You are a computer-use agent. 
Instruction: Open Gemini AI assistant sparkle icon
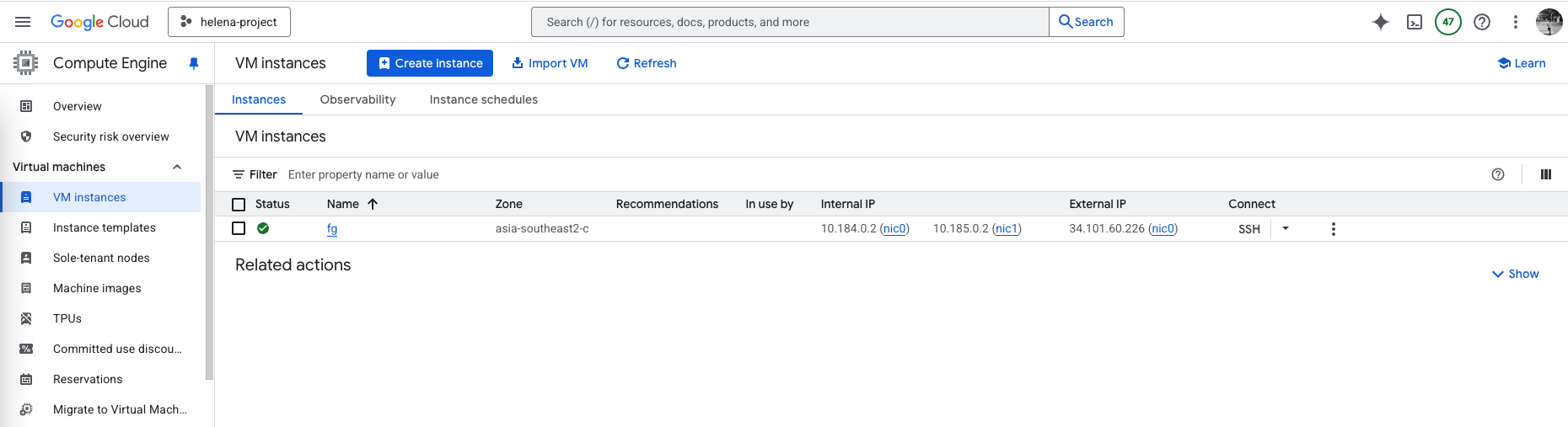[x=1380, y=22]
